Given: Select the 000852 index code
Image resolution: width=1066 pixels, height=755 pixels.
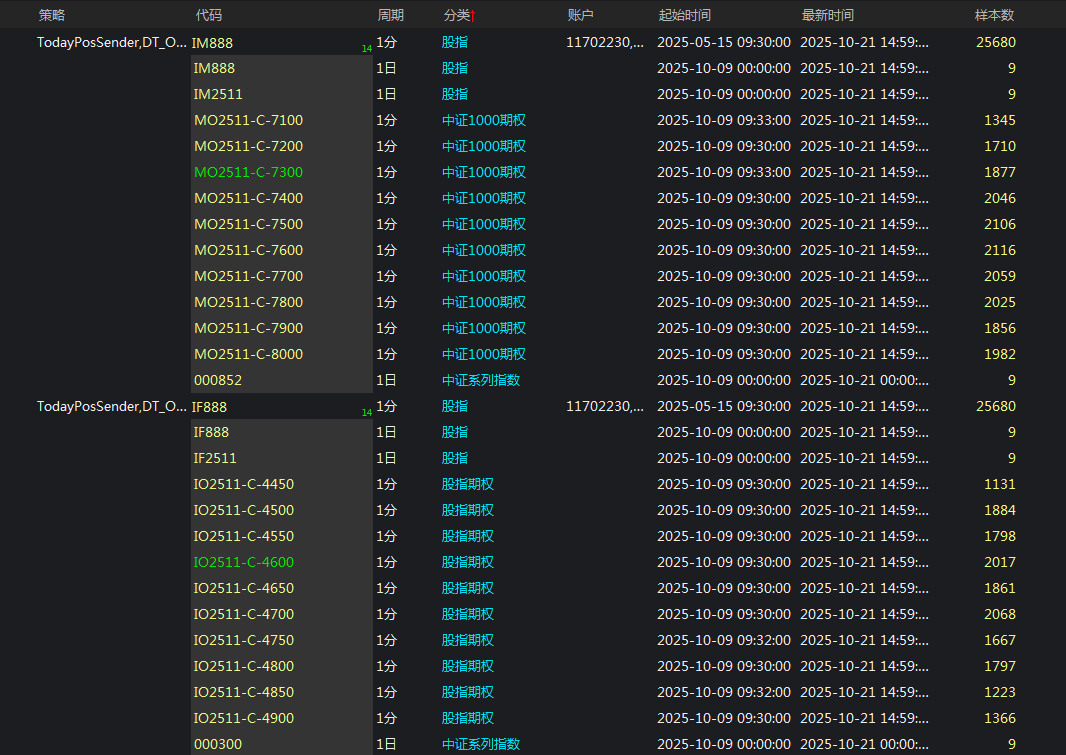Looking at the screenshot, I should 218,380.
